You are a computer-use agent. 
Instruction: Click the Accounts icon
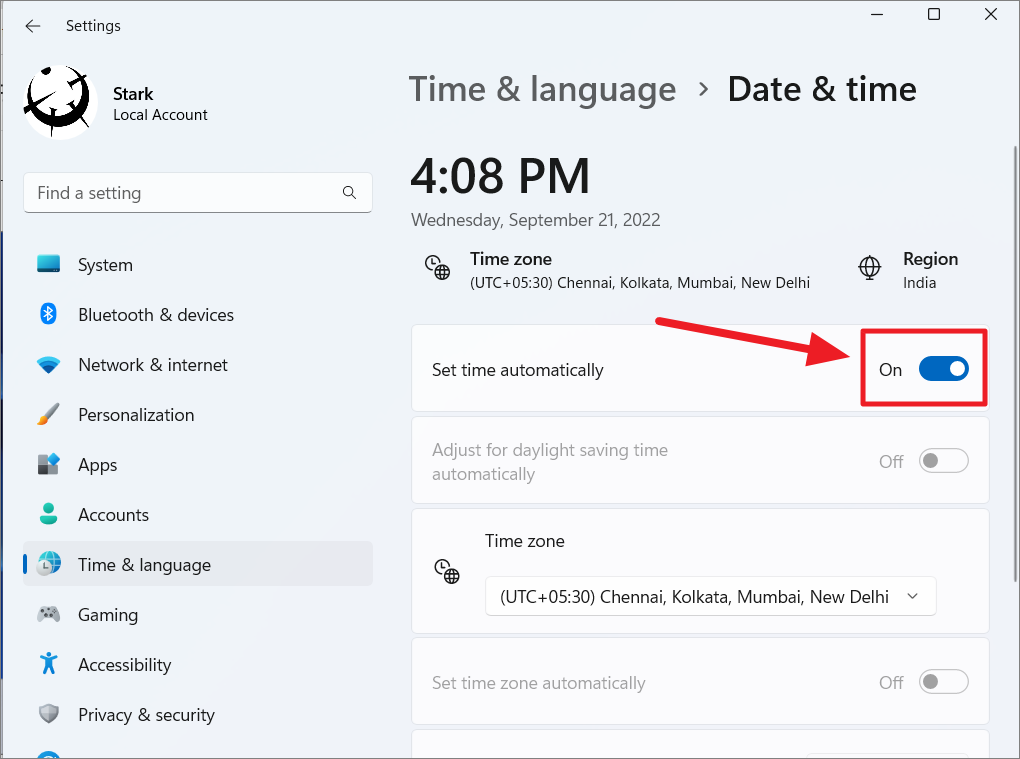48,514
